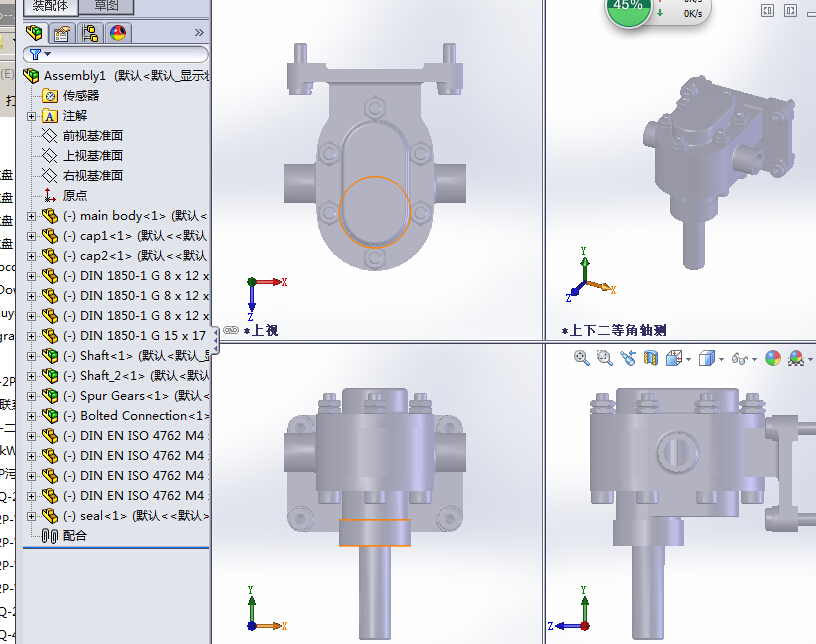Open View Orientation icon
Image resolution: width=816 pixels, height=644 pixels.
(x=674, y=358)
